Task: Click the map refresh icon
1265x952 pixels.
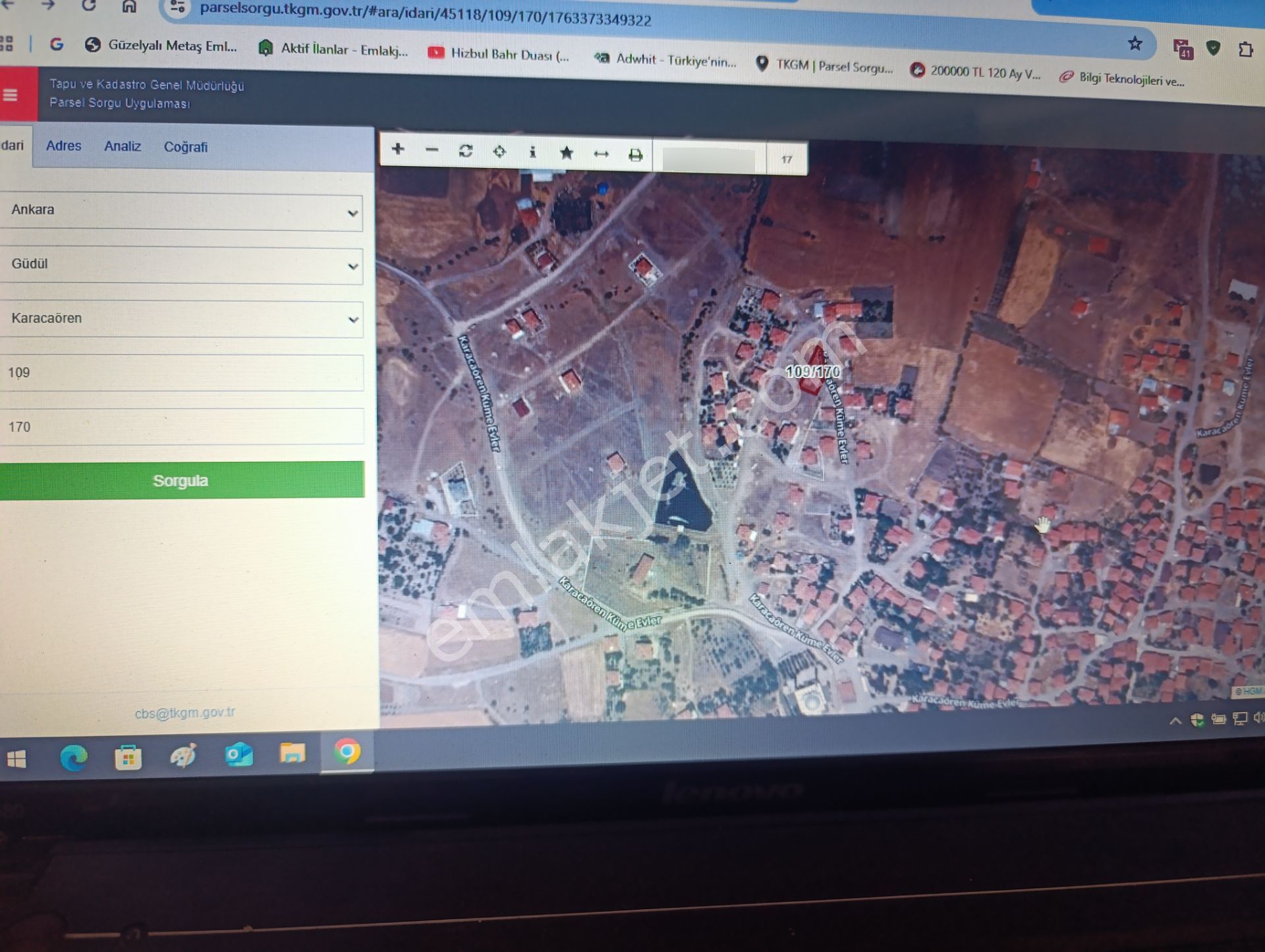Action: [x=466, y=152]
